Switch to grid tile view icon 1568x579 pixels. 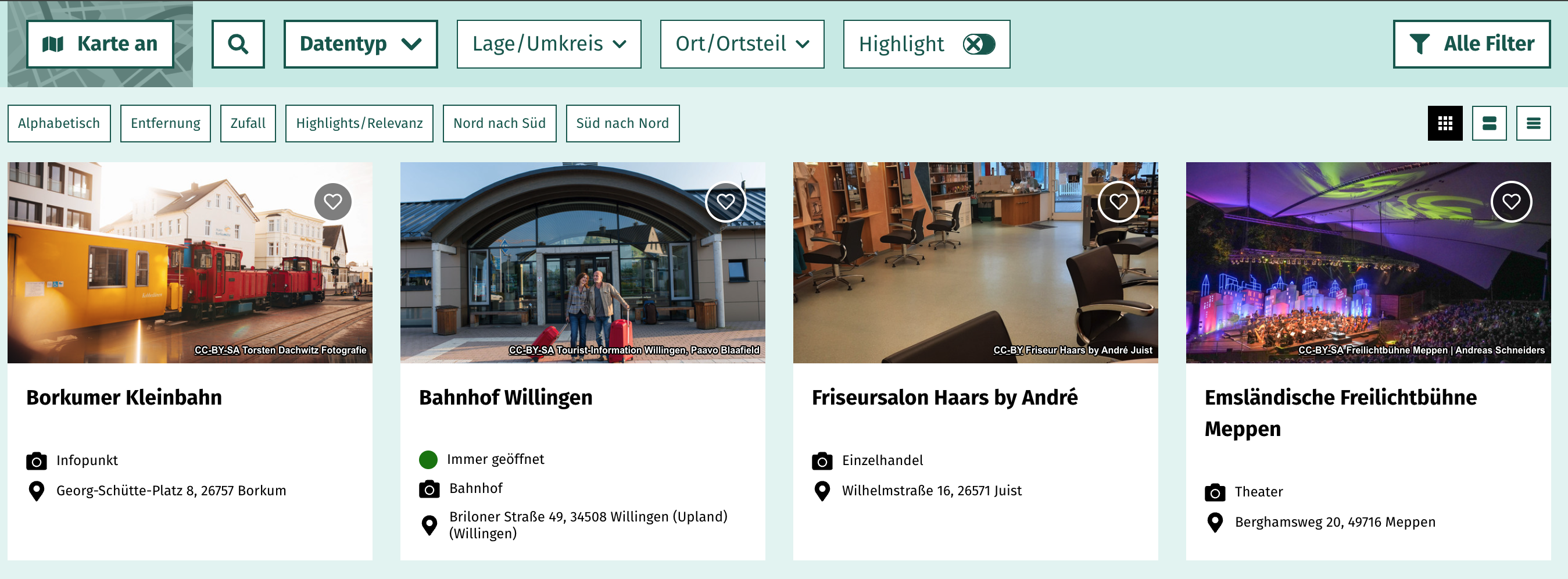tap(1445, 124)
